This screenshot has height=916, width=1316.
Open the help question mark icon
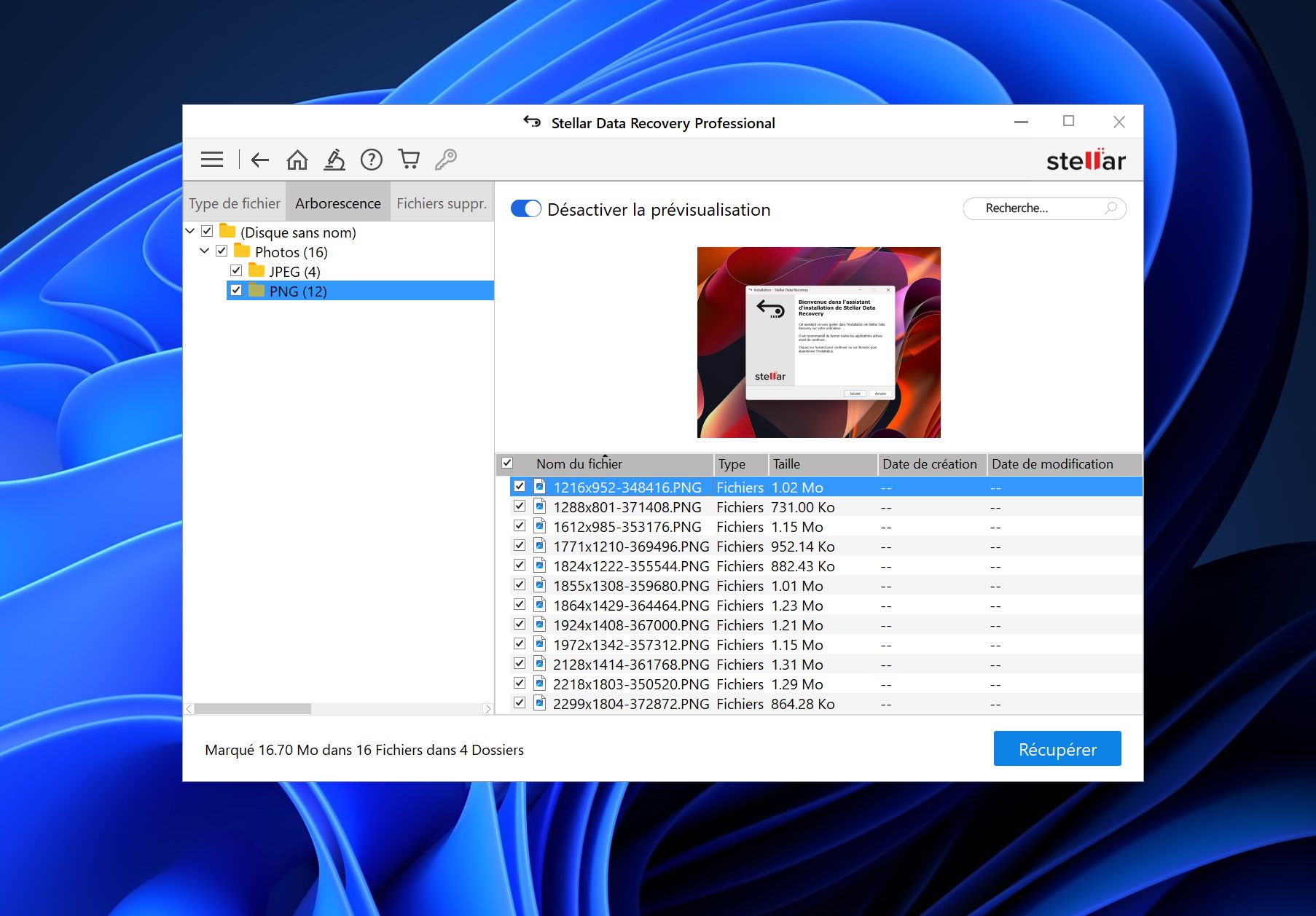point(372,160)
